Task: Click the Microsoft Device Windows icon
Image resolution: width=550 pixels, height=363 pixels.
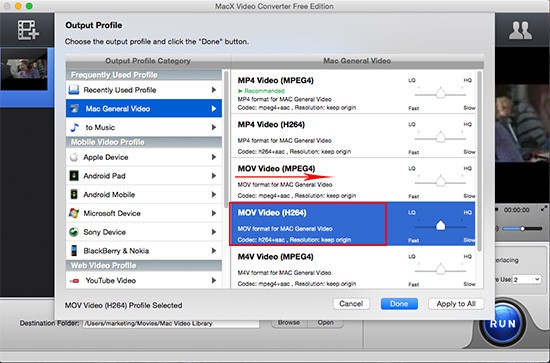Action: coord(74,213)
